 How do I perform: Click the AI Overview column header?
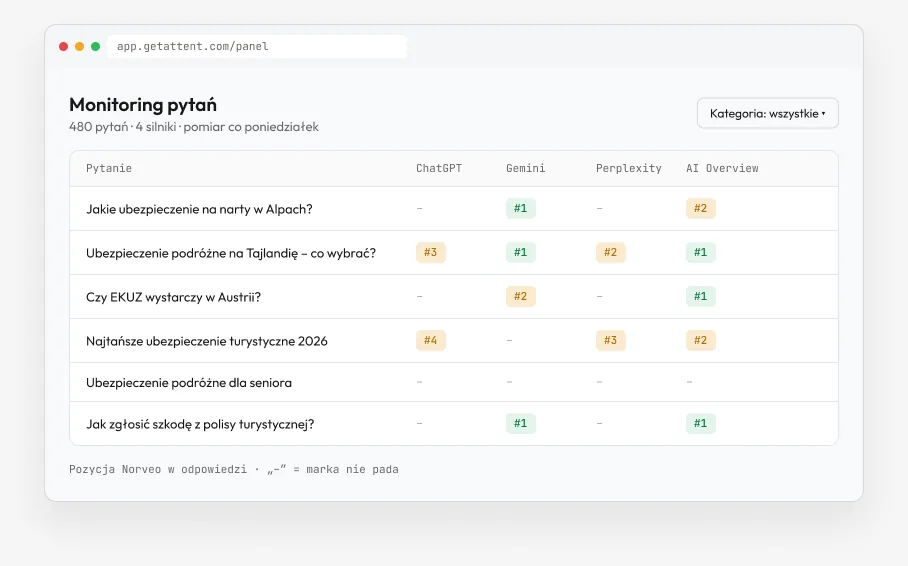(722, 169)
